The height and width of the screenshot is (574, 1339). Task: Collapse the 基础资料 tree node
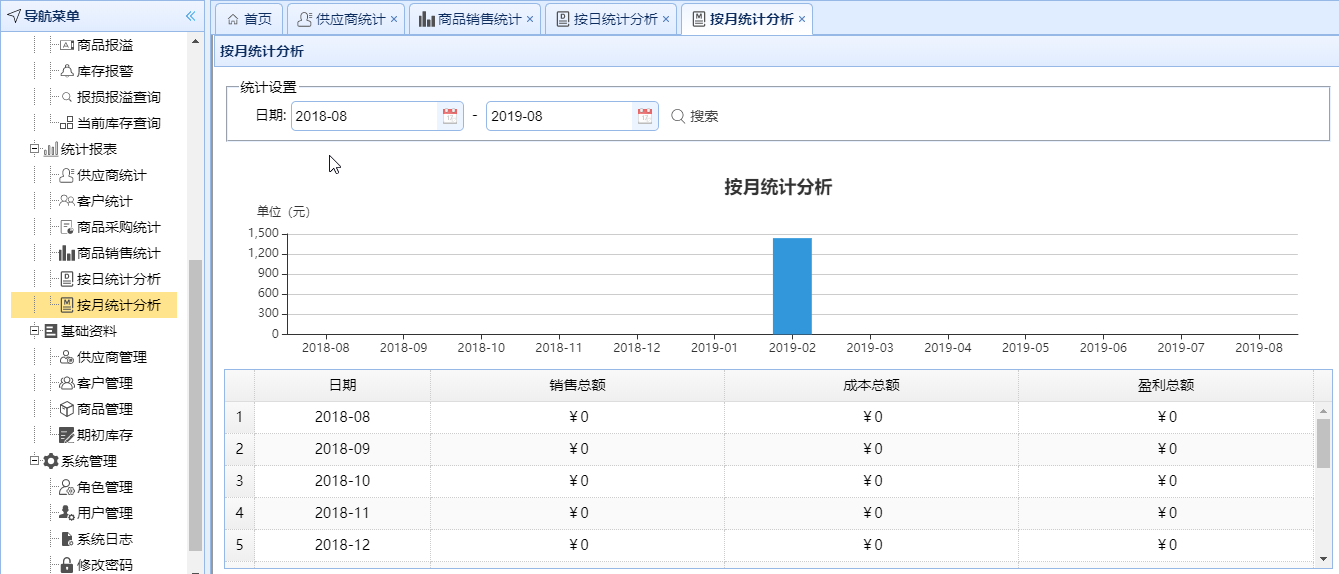[35, 331]
